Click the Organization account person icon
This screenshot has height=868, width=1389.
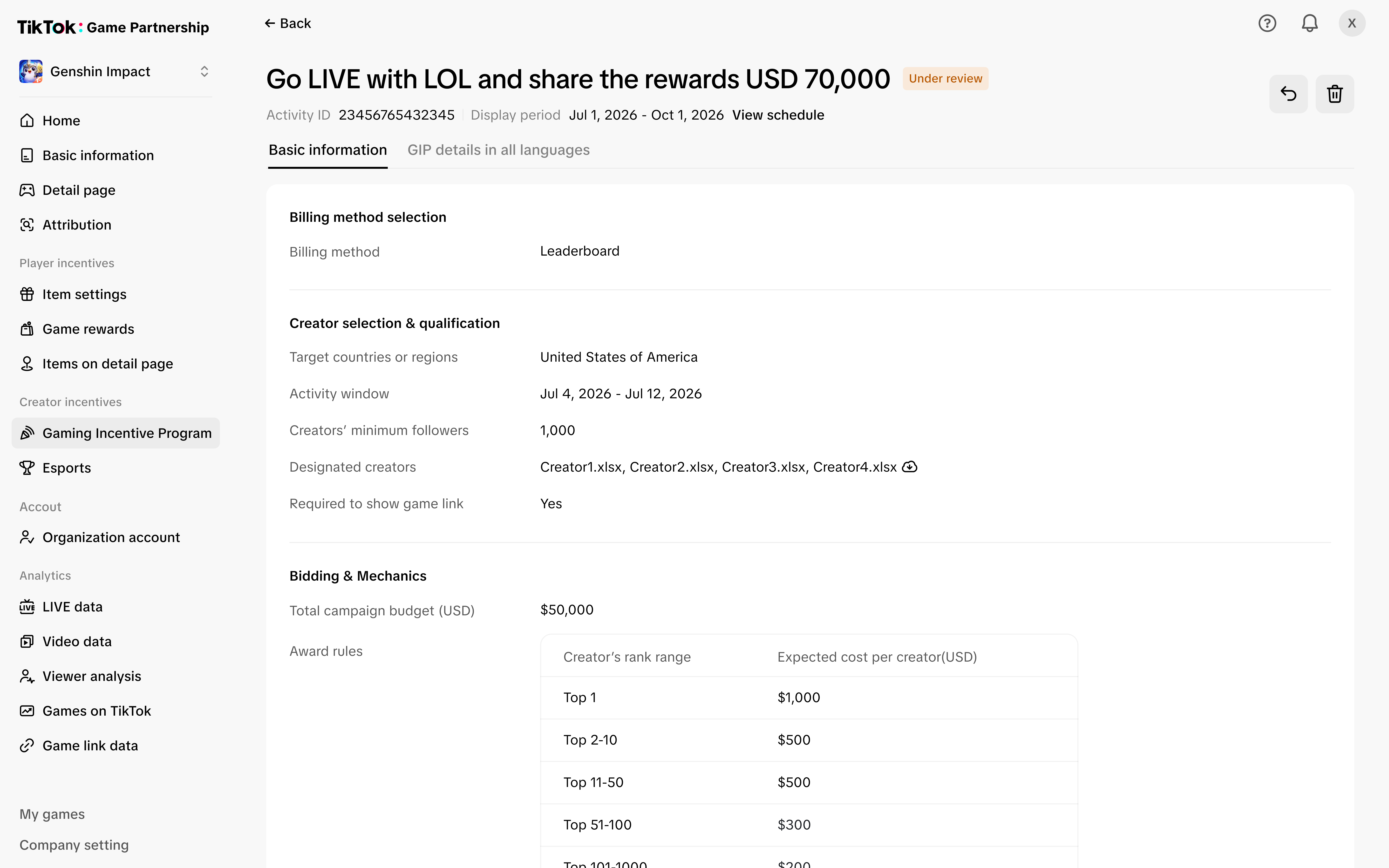coord(27,537)
